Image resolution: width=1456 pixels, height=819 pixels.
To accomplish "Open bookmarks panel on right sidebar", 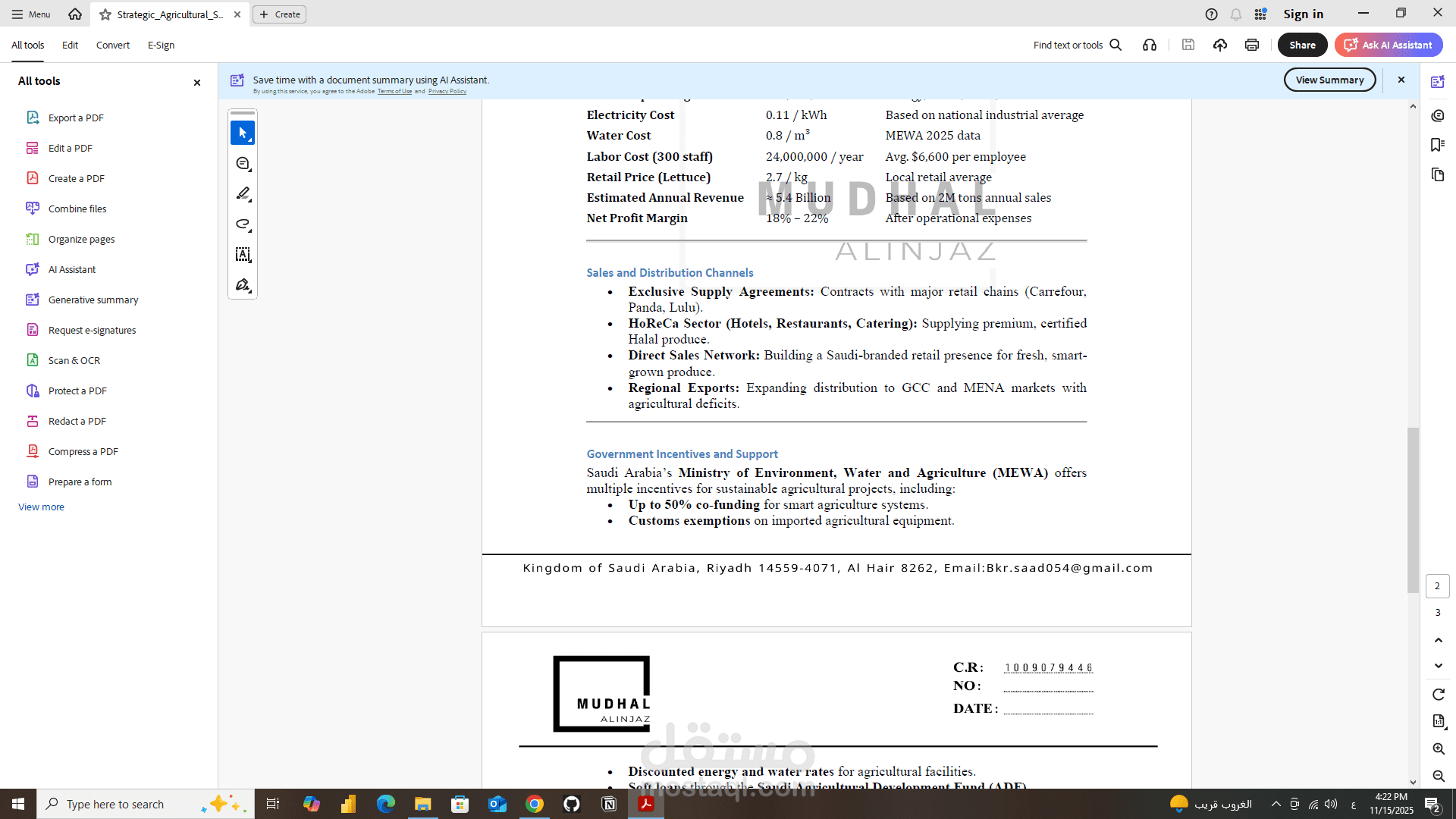I will [x=1438, y=145].
